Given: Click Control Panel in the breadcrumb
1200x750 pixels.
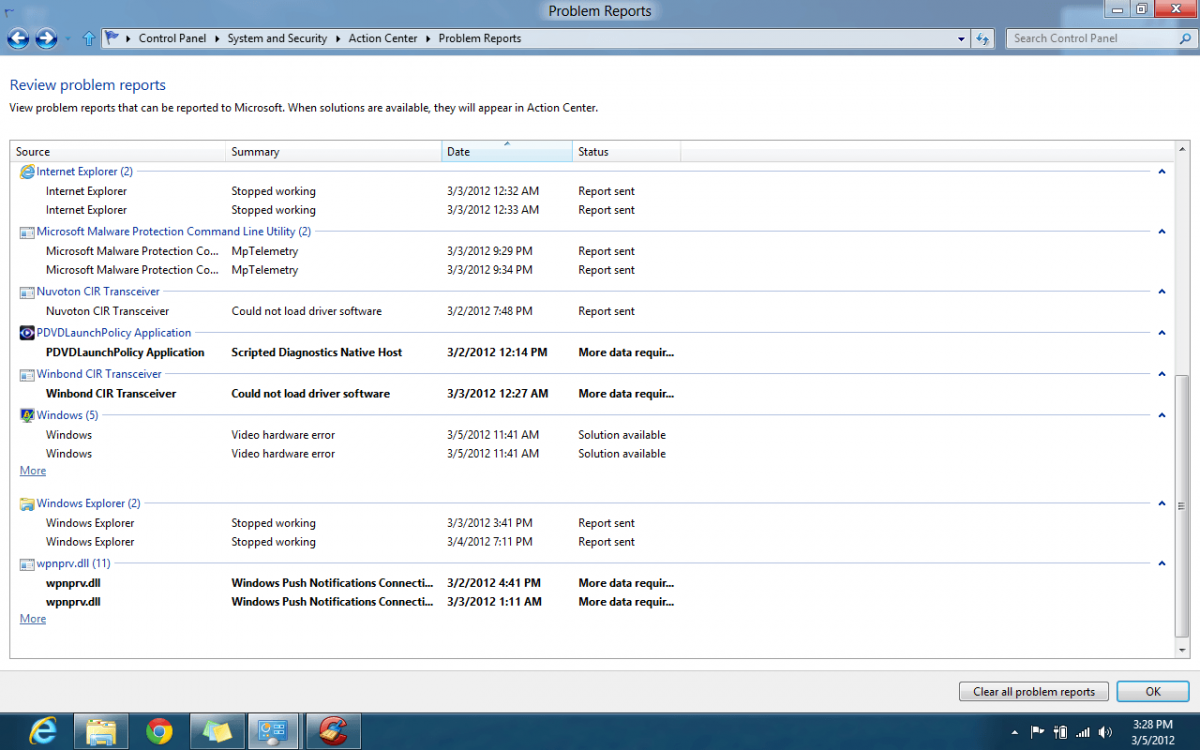Looking at the screenshot, I should pos(172,39).
